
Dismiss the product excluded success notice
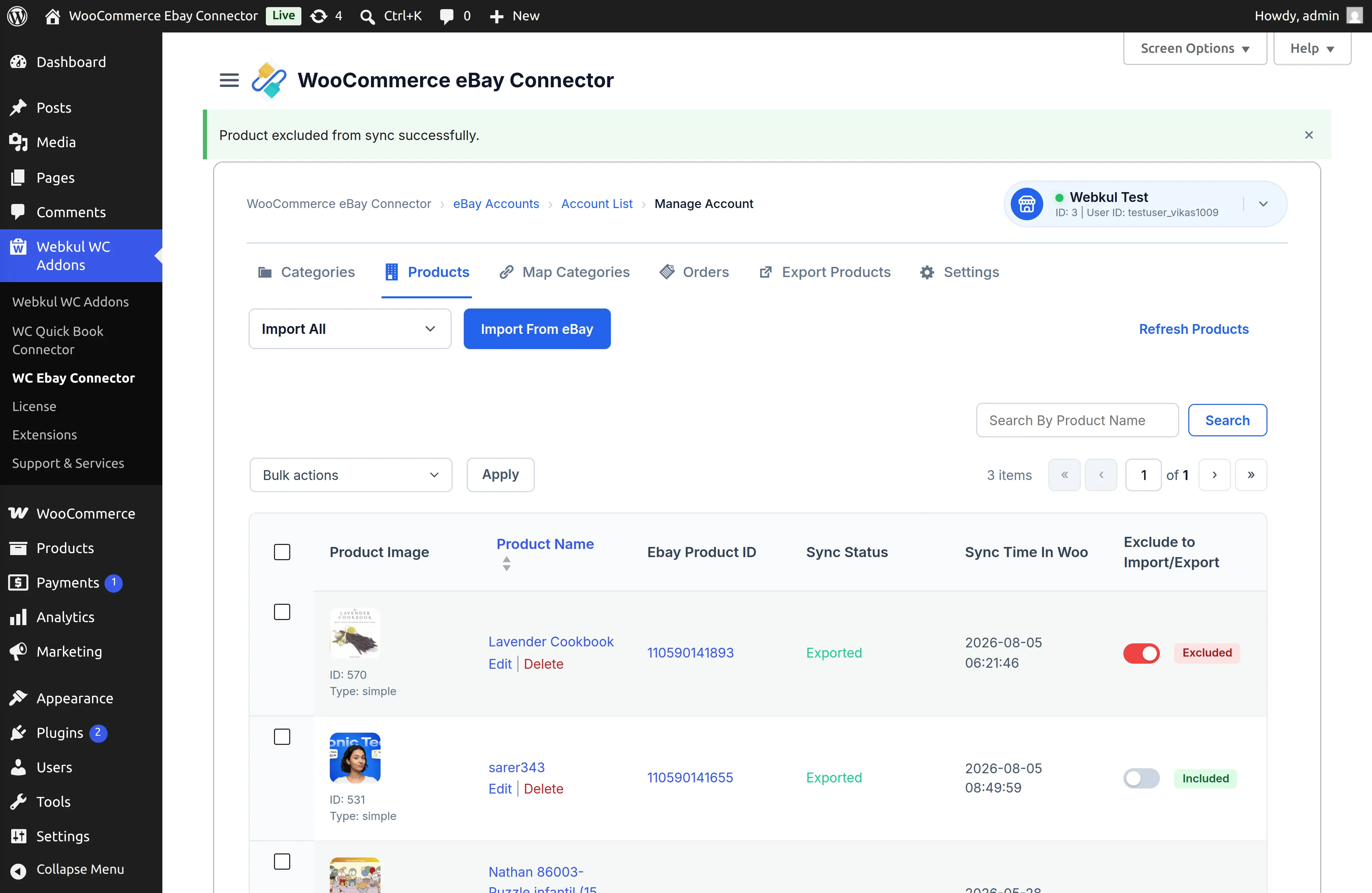[1309, 135]
